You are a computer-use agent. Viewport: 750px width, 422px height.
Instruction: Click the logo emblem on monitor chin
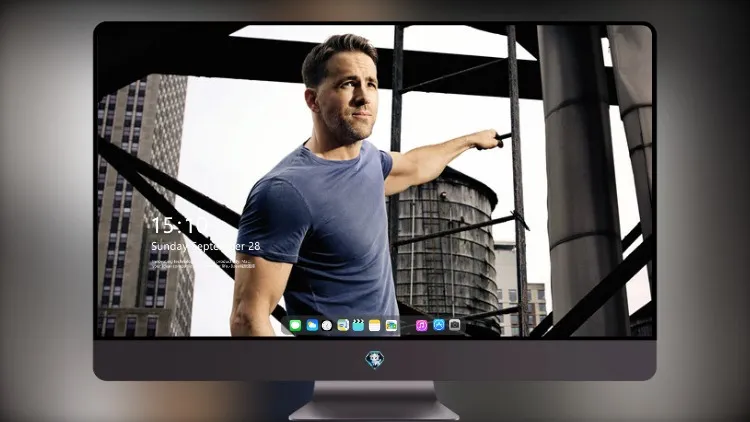point(375,359)
